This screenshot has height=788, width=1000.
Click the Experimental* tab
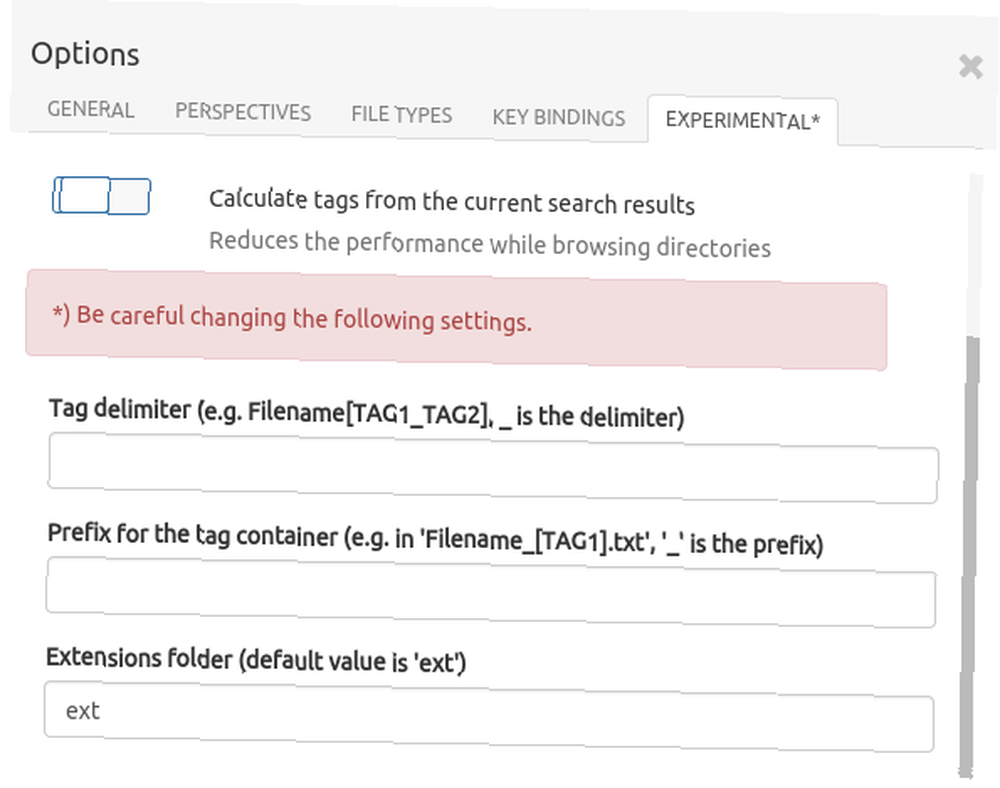(742, 120)
